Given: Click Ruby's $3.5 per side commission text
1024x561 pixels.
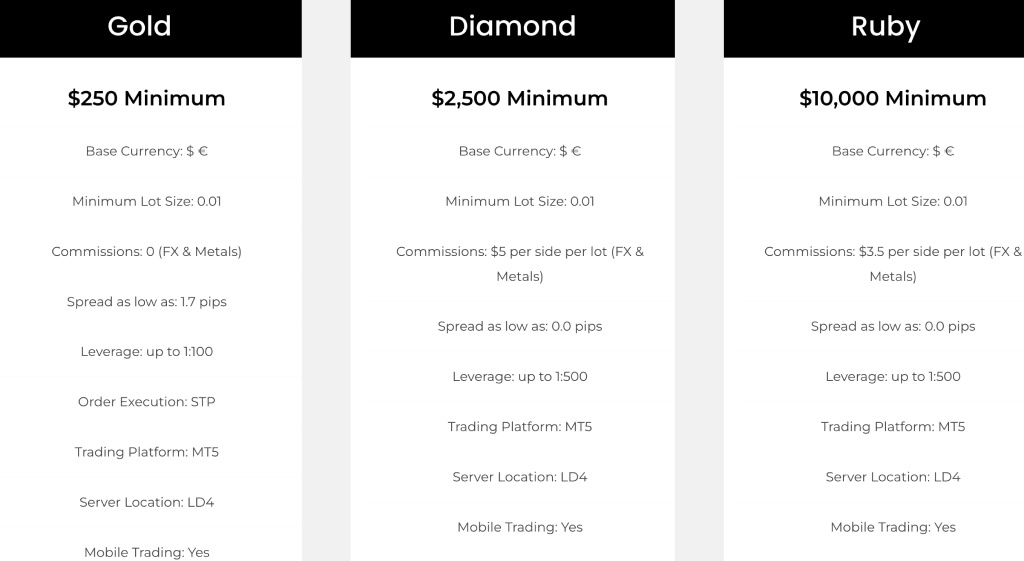Looking at the screenshot, I should 893,264.
